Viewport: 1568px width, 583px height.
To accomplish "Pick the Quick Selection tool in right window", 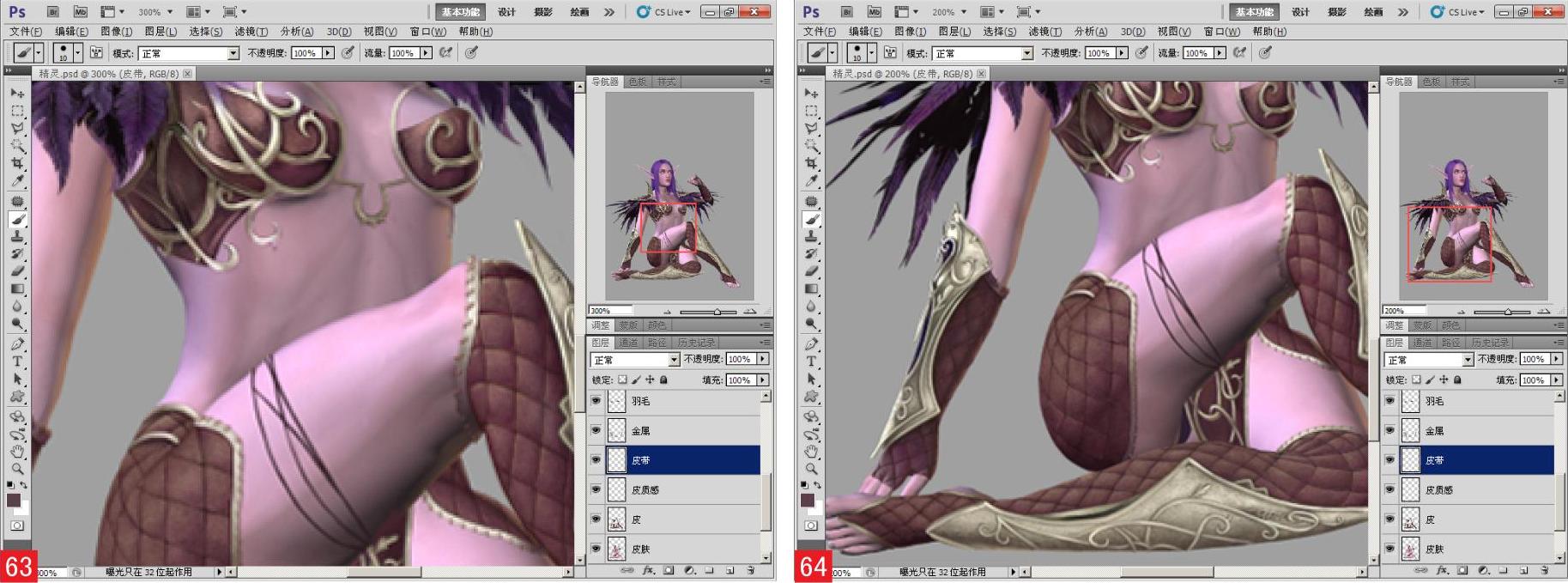I will coord(811,146).
